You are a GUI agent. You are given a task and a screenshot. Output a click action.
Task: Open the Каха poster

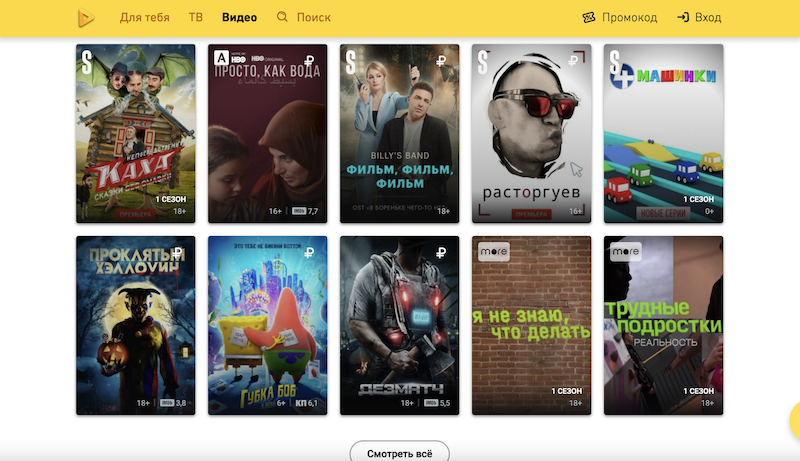136,134
